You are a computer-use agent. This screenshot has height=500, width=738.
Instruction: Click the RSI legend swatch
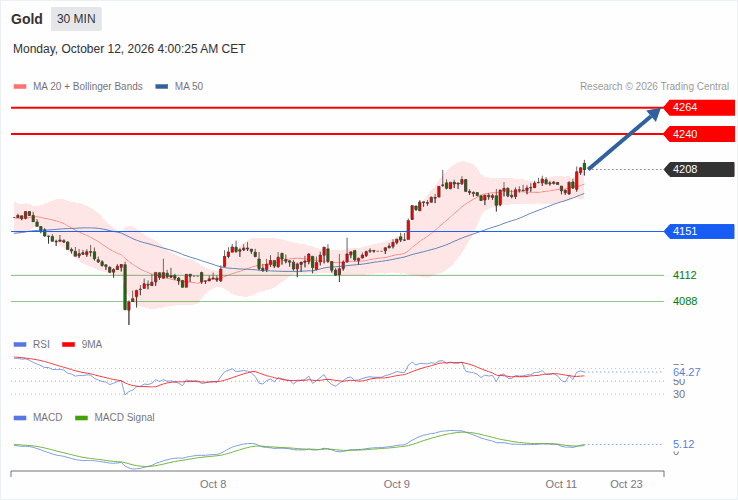point(20,345)
